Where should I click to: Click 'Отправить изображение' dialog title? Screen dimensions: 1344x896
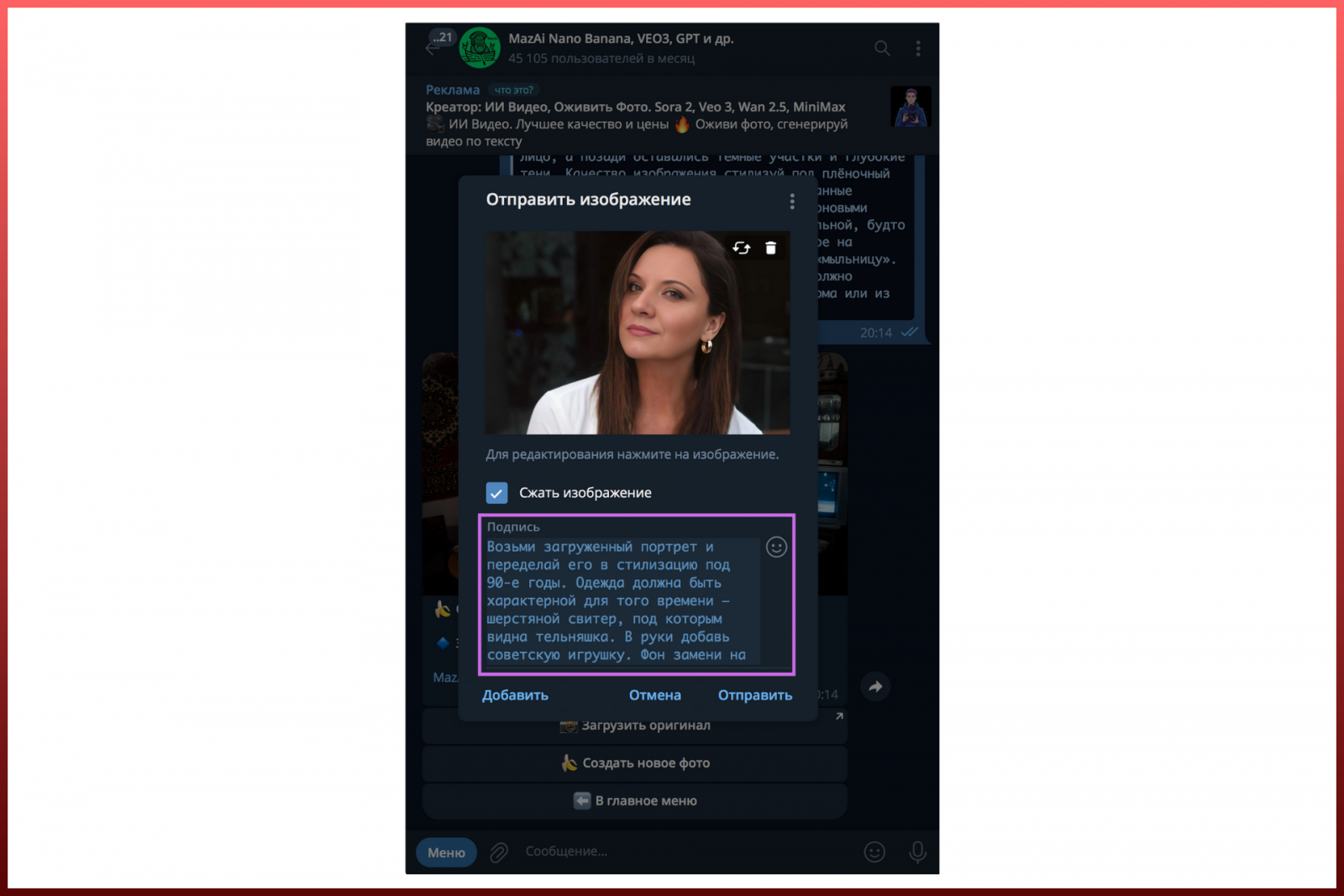(588, 200)
